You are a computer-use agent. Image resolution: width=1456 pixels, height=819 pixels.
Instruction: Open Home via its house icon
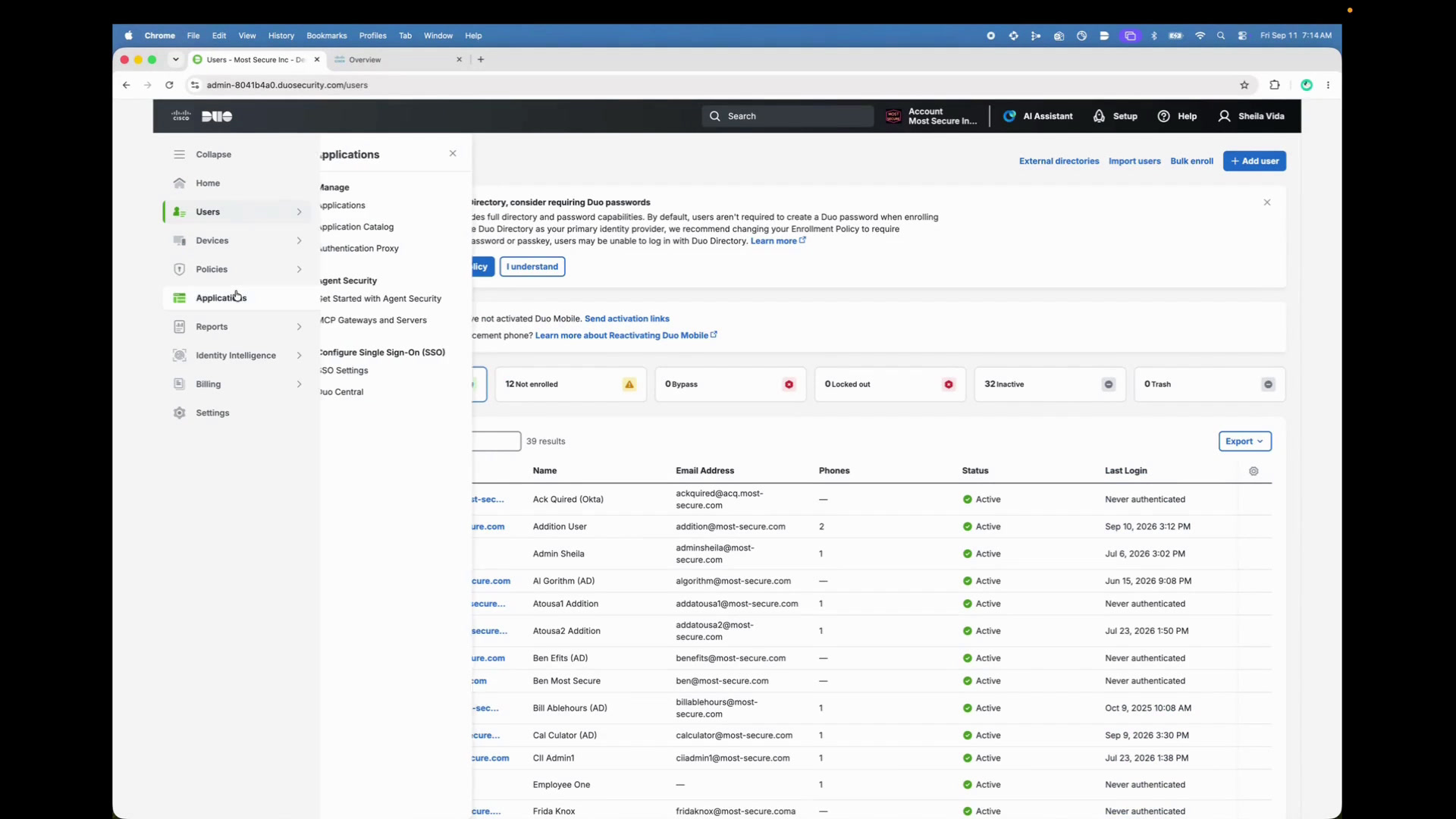(x=179, y=184)
